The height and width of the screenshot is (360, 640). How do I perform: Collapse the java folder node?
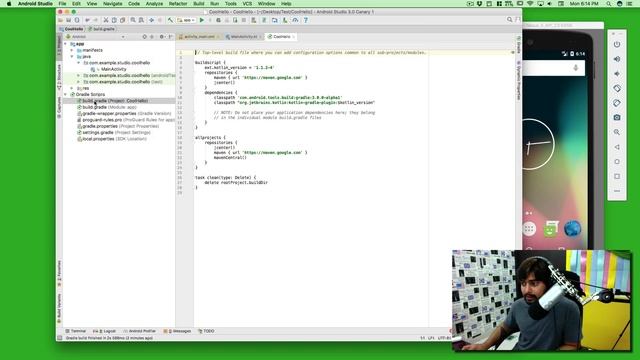pos(72,56)
